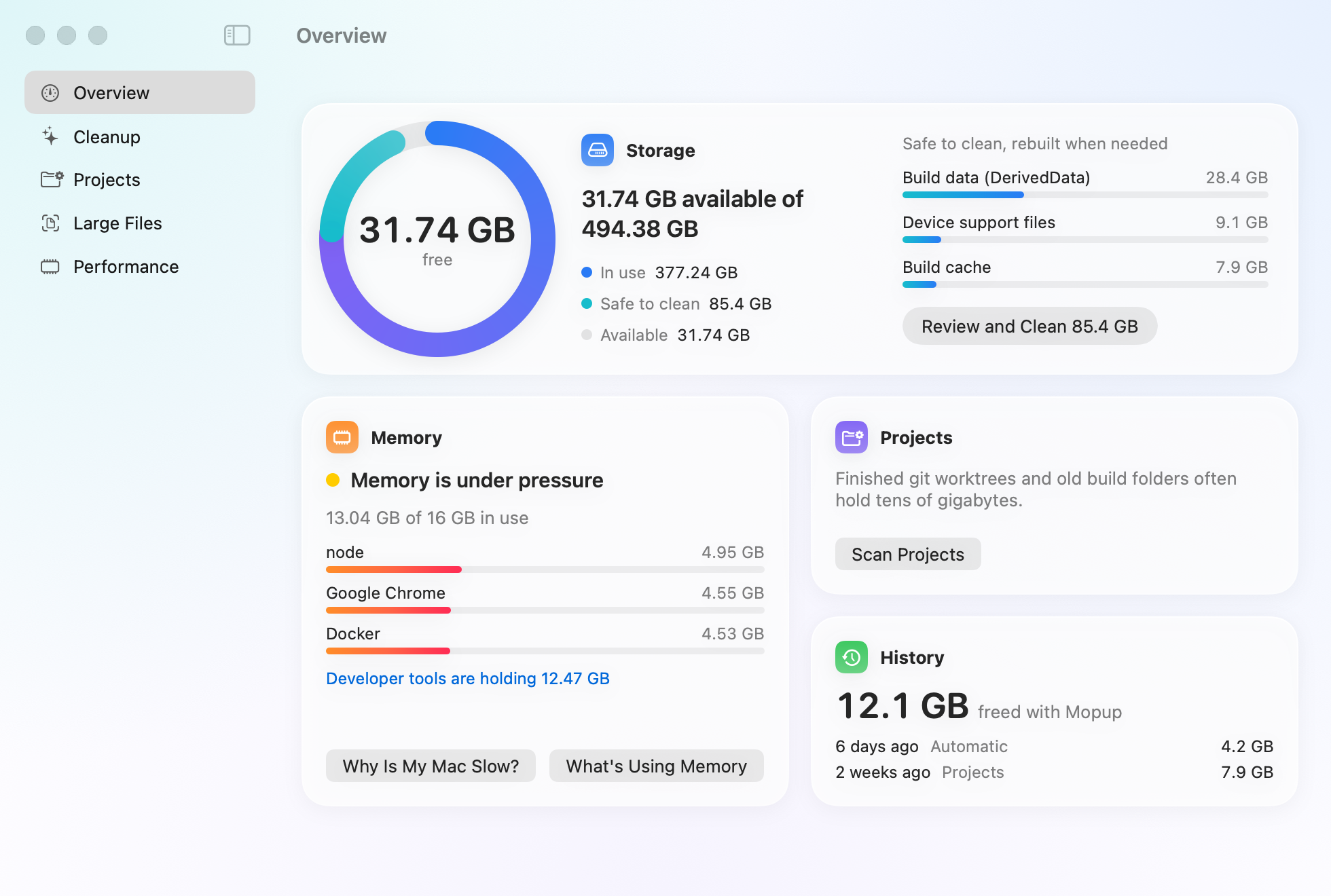Click the Google Chrome memory usage bar
Screen dimensions: 1331x896
coord(545,610)
